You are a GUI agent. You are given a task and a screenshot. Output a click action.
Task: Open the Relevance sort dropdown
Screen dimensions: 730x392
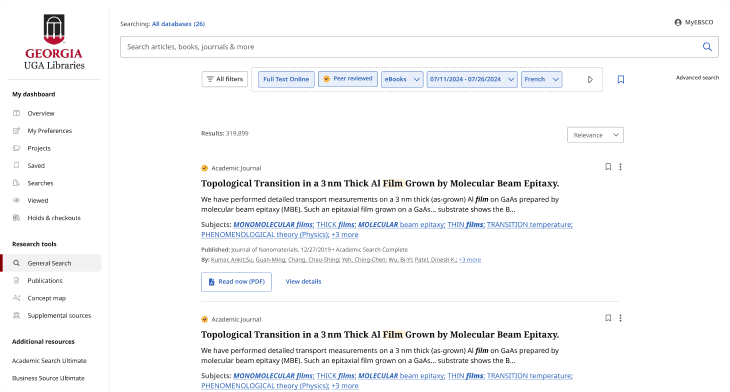click(x=595, y=135)
